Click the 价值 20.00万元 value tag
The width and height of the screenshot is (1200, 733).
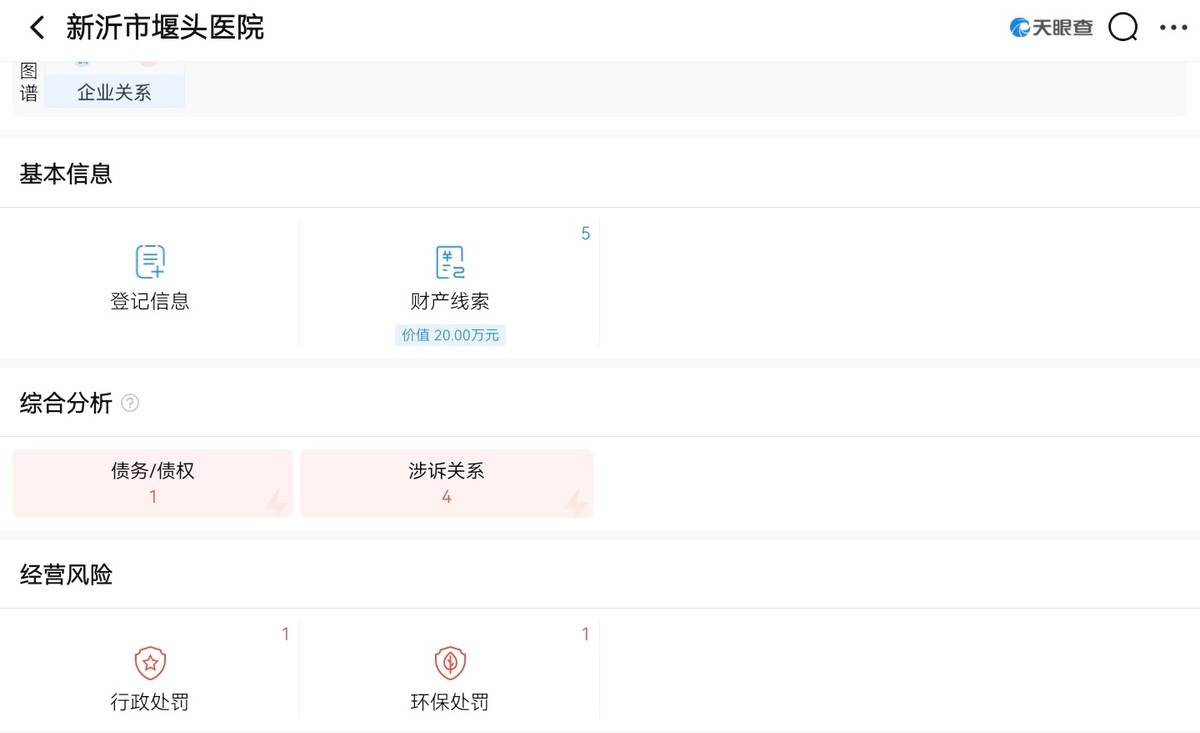click(449, 335)
